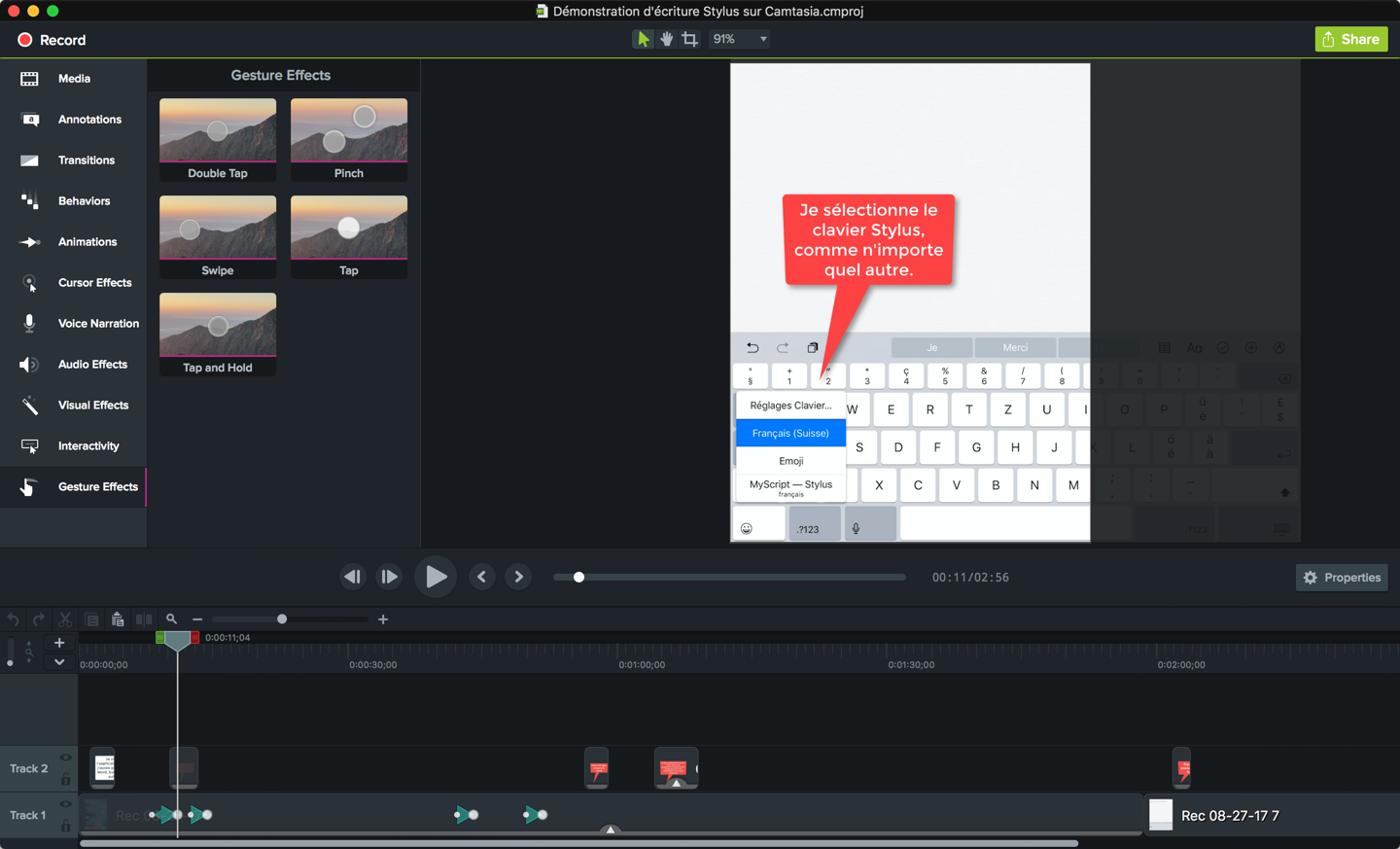Open the 91% canvas zoom dropdown

click(x=740, y=39)
